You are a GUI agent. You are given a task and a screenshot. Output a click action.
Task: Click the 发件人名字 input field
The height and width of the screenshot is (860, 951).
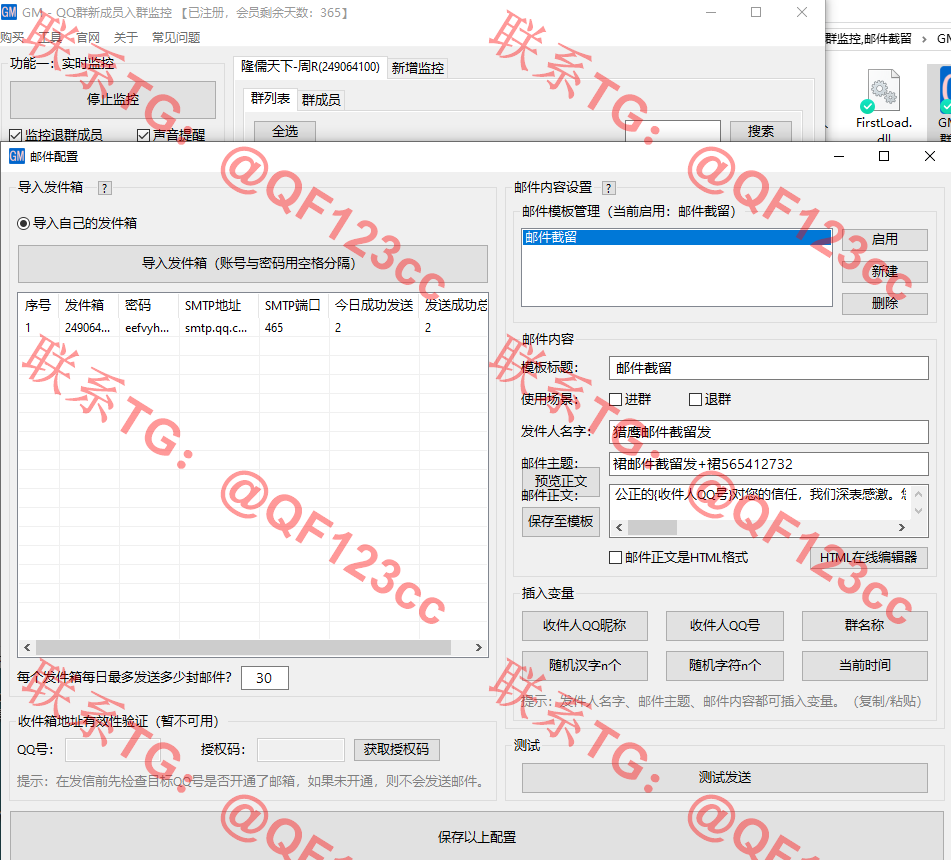click(768, 432)
